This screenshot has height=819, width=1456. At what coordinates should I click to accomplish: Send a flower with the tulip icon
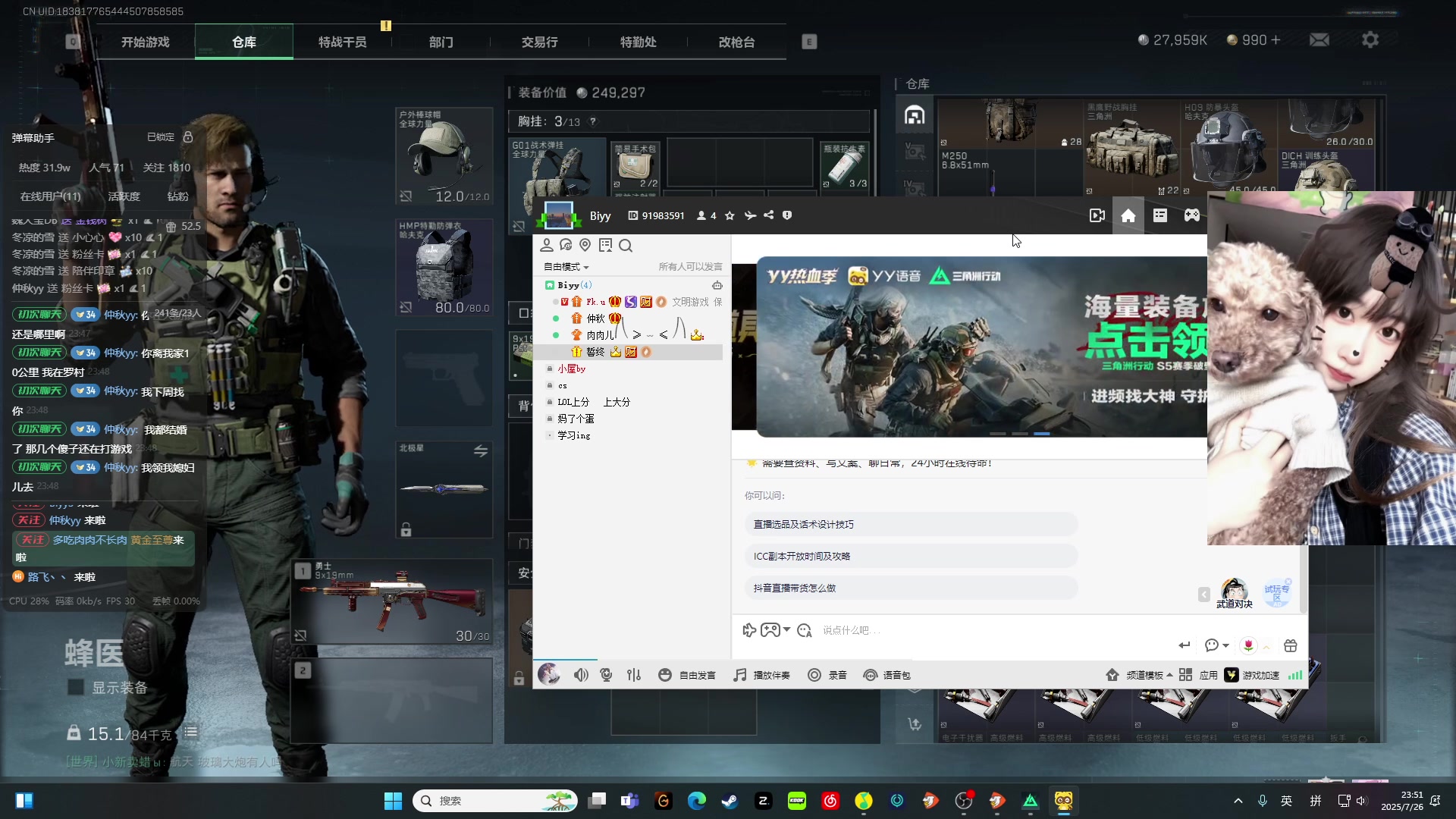1248,645
